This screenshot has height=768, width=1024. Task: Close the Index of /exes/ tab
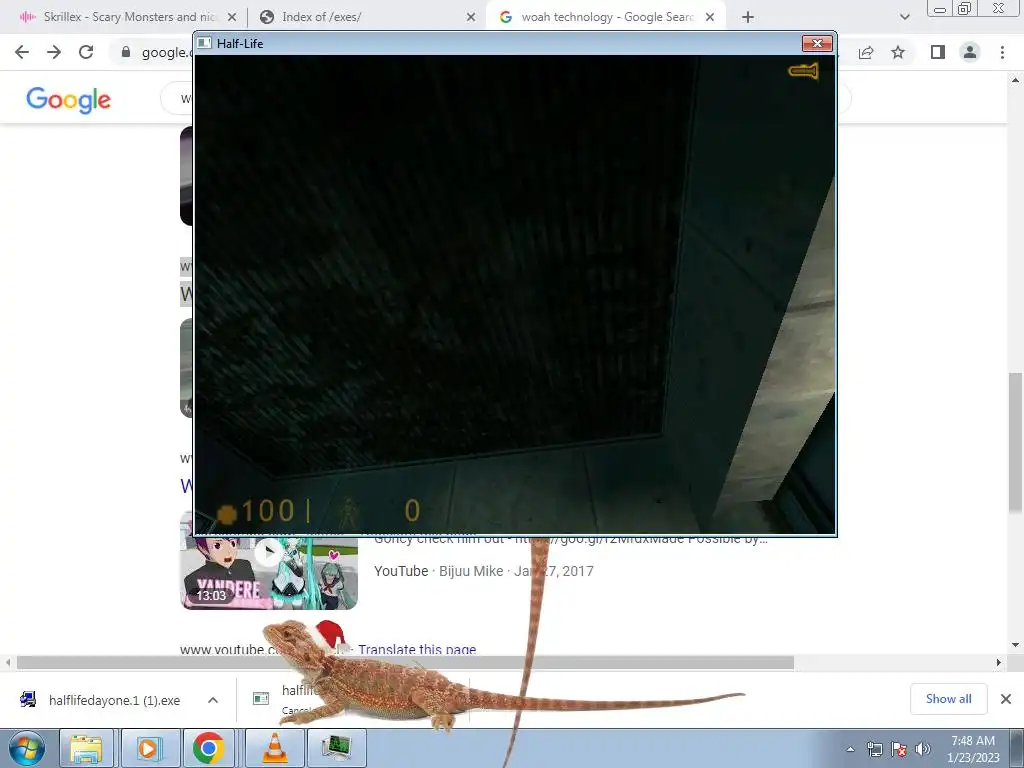pos(471,17)
